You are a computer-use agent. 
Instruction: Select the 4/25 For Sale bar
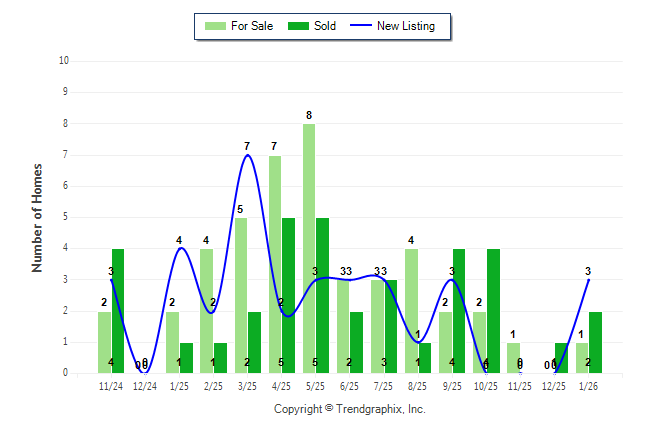(275, 265)
